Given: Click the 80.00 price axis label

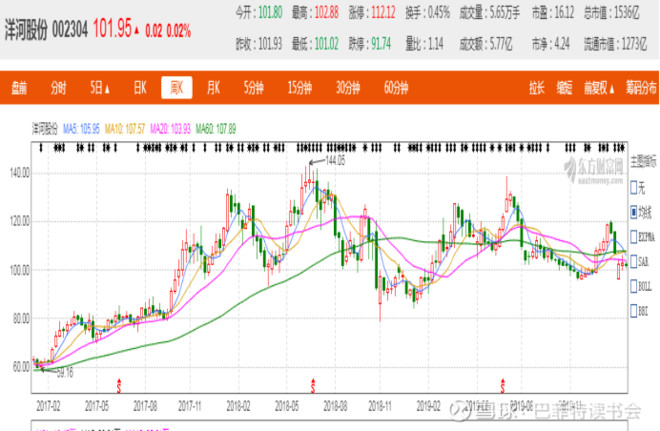Looking at the screenshot, I should 21,319.
